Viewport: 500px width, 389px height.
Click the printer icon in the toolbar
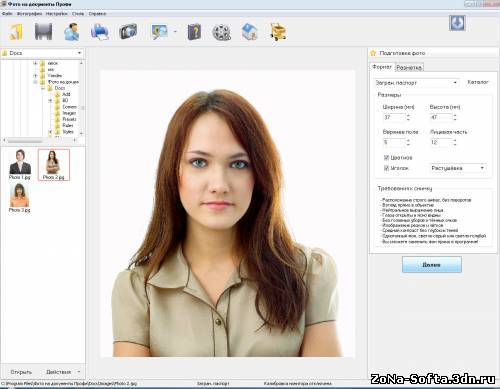tap(100, 32)
